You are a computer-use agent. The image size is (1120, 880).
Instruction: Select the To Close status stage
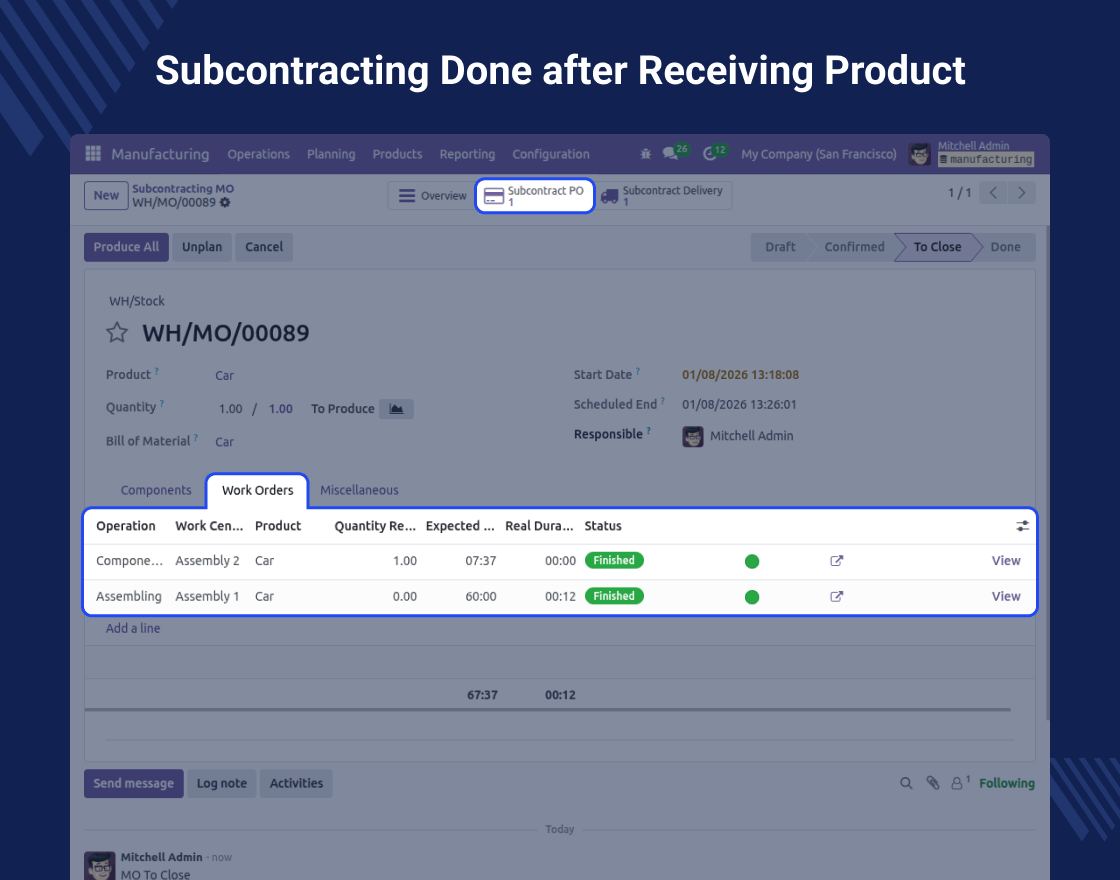coord(937,247)
